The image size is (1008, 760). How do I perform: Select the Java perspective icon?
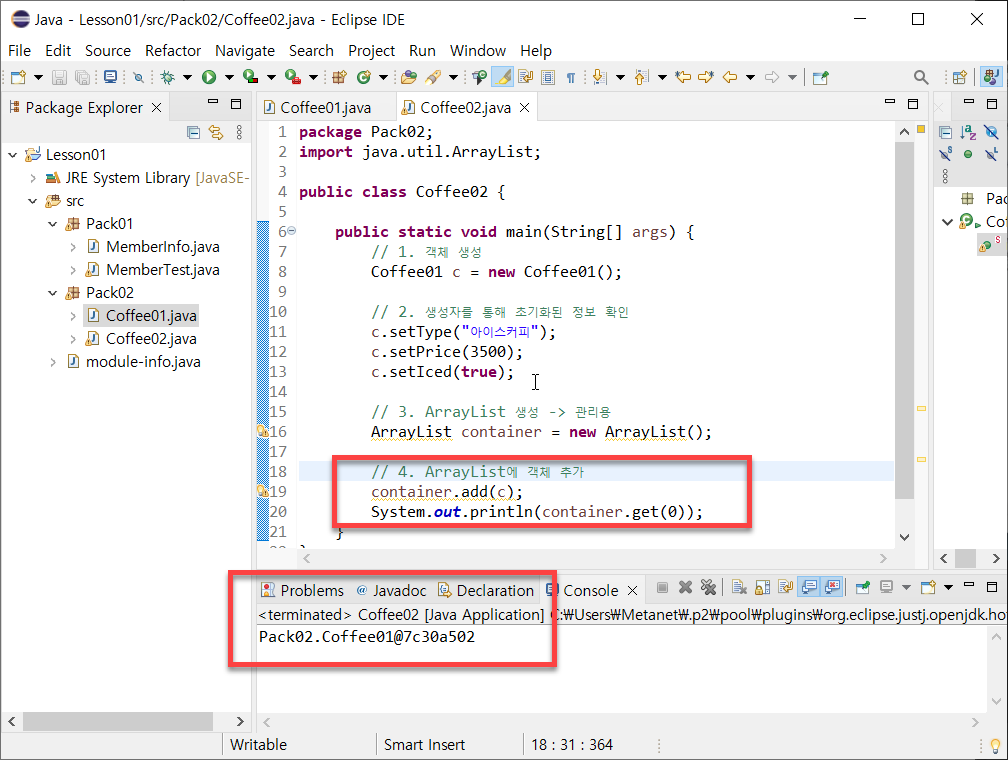[x=991, y=77]
